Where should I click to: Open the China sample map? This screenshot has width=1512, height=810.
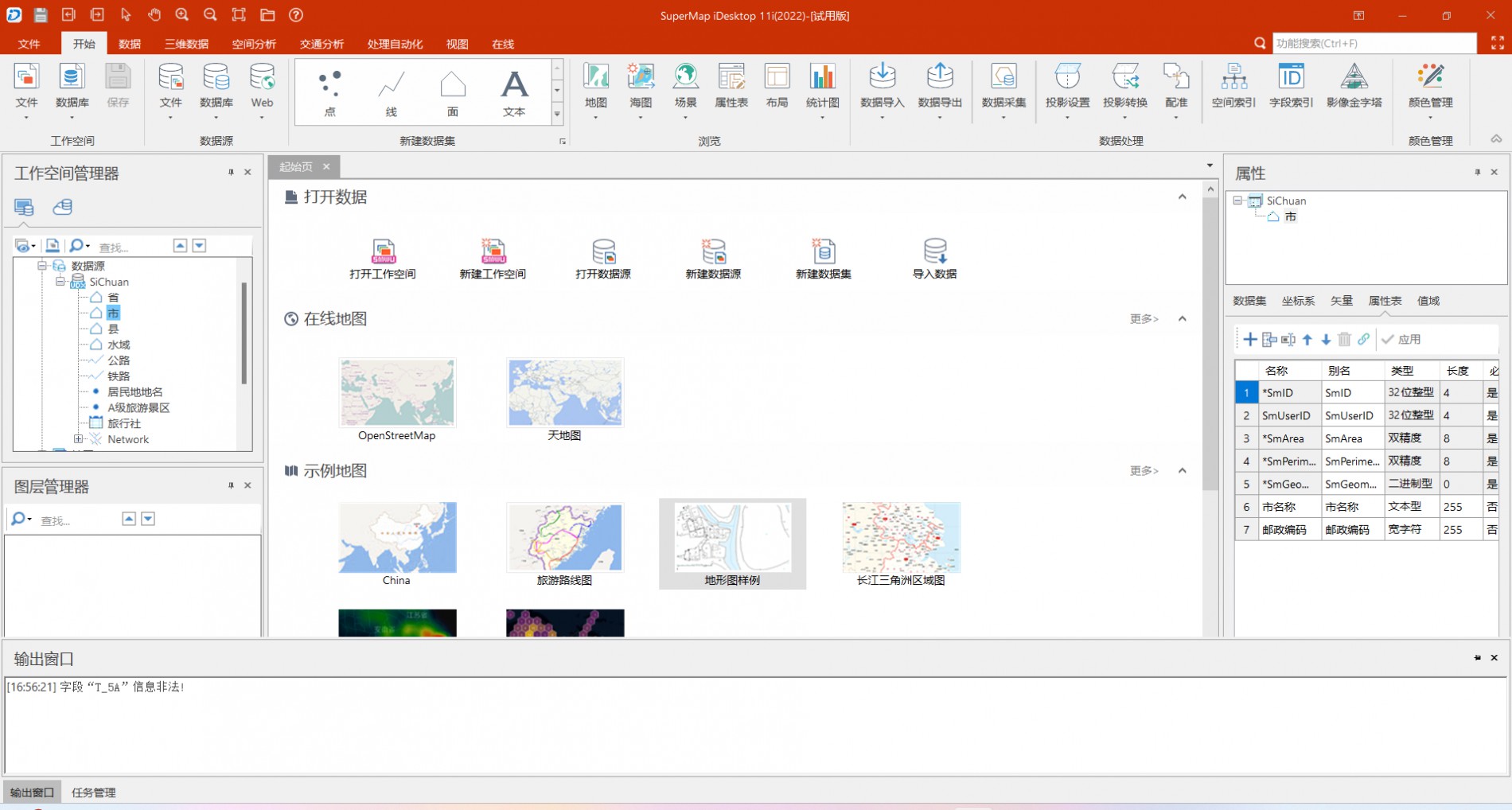[397, 537]
